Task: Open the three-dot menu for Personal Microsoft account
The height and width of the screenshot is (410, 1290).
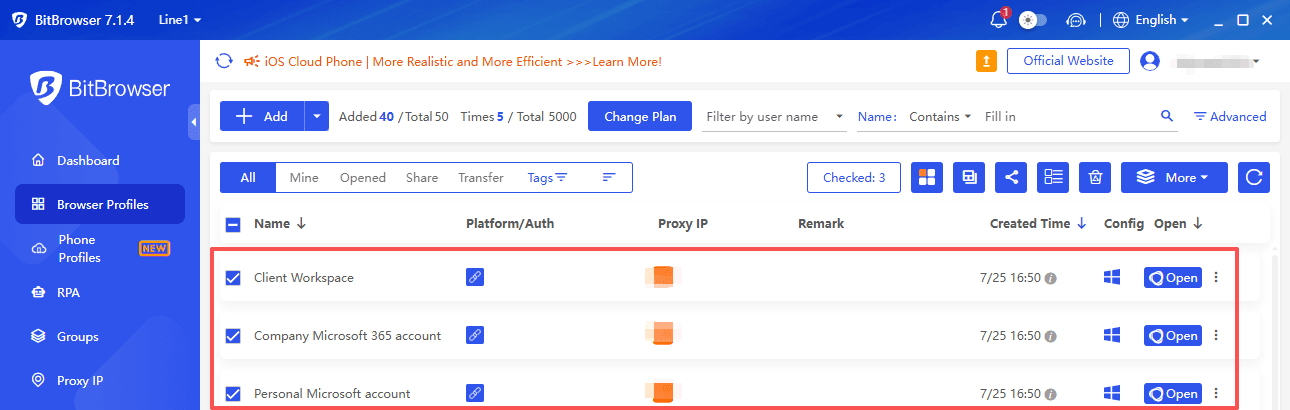Action: [x=1216, y=394]
